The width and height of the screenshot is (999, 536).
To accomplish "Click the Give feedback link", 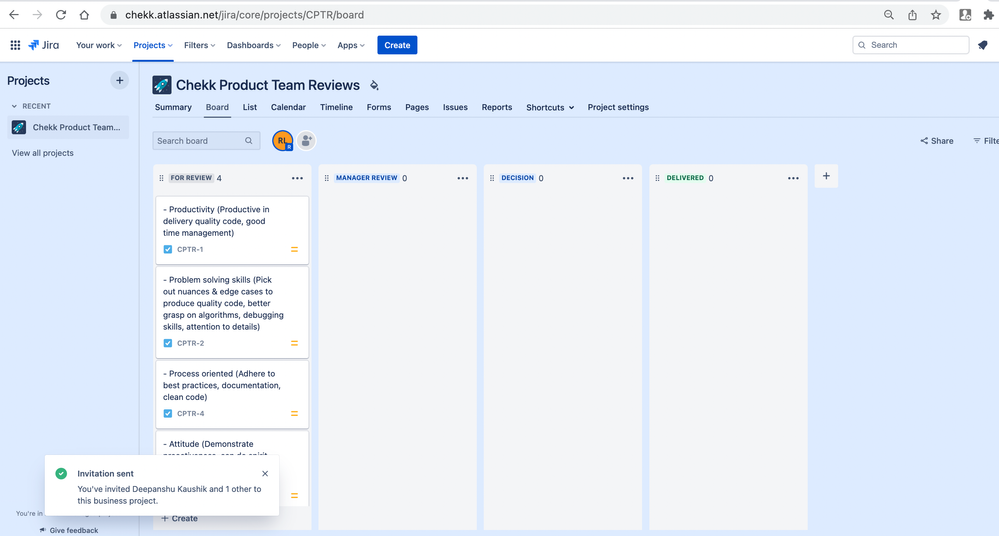I will 69,530.
